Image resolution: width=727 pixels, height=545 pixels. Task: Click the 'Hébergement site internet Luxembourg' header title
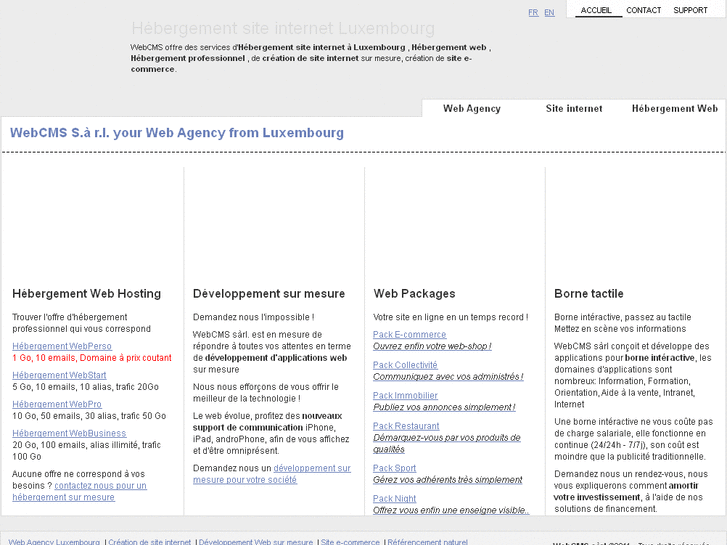coord(283,28)
